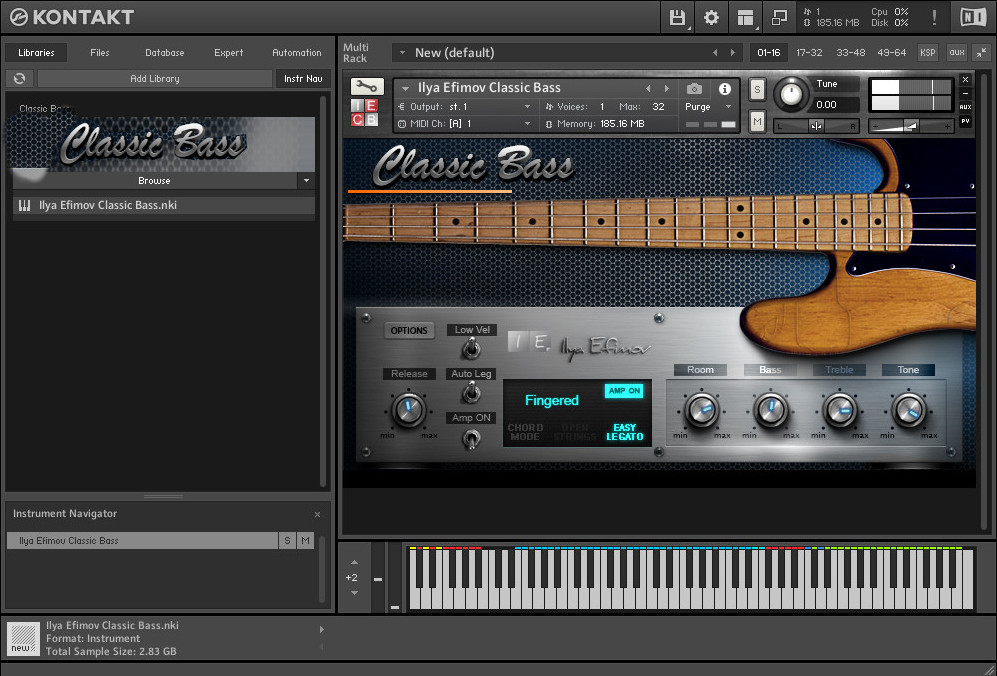
Task: Toggle minimized view icon in header
Action: (x=779, y=17)
